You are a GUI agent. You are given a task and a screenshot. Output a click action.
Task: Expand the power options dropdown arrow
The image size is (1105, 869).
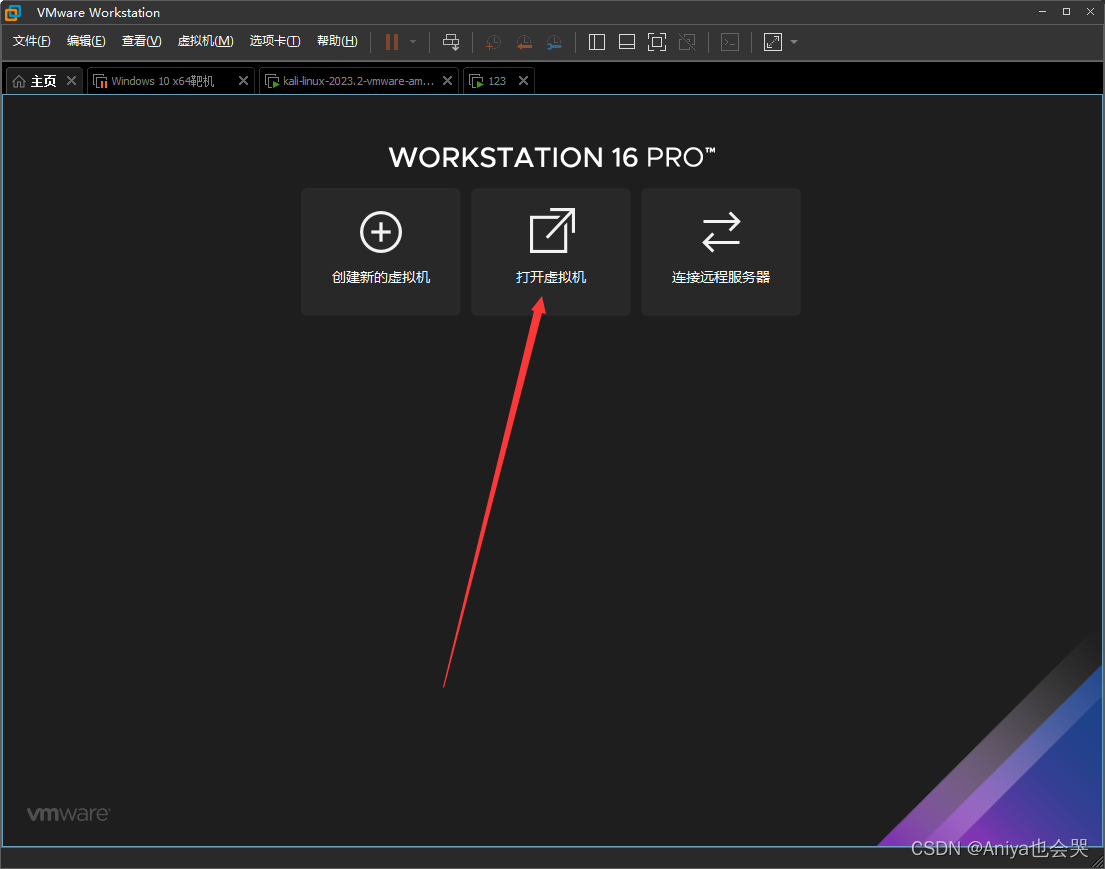point(413,42)
